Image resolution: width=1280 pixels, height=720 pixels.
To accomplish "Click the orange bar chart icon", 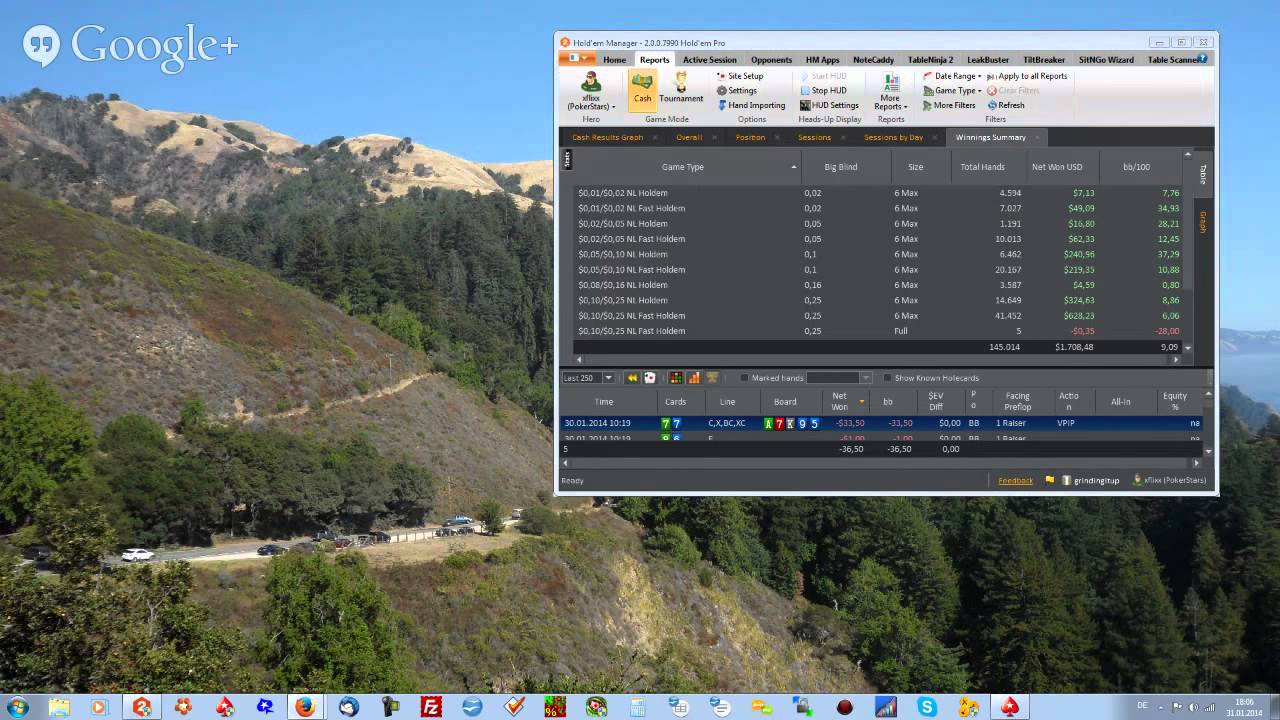I will [694, 378].
